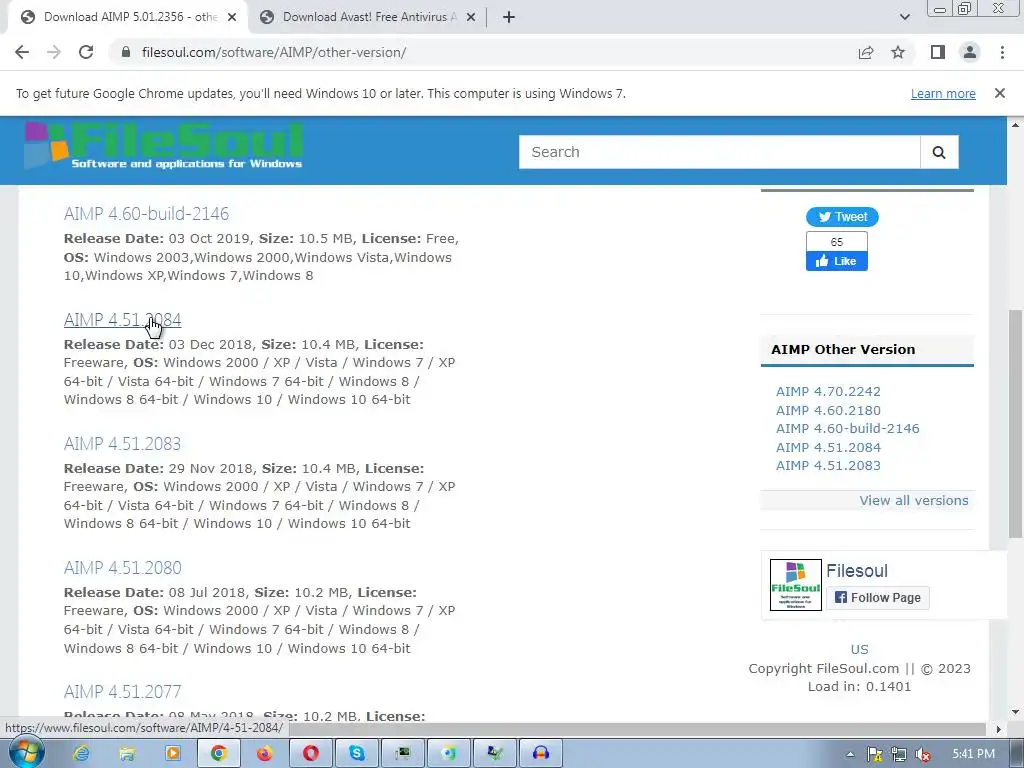Click the muted volume tray icon
The width and height of the screenshot is (1024, 768).
coord(923,754)
